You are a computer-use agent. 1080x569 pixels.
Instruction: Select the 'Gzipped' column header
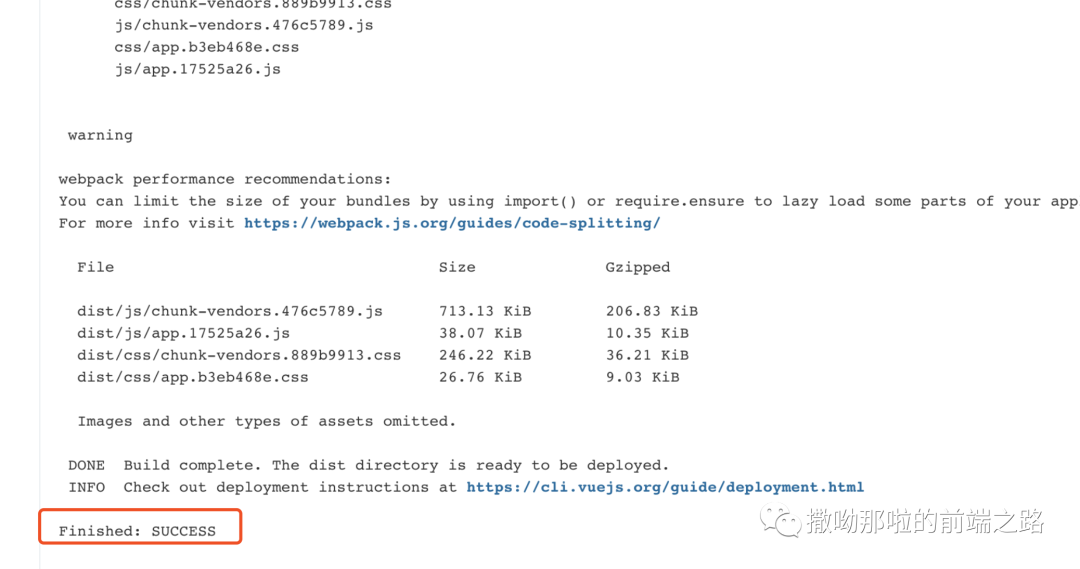pyautogui.click(x=637, y=267)
